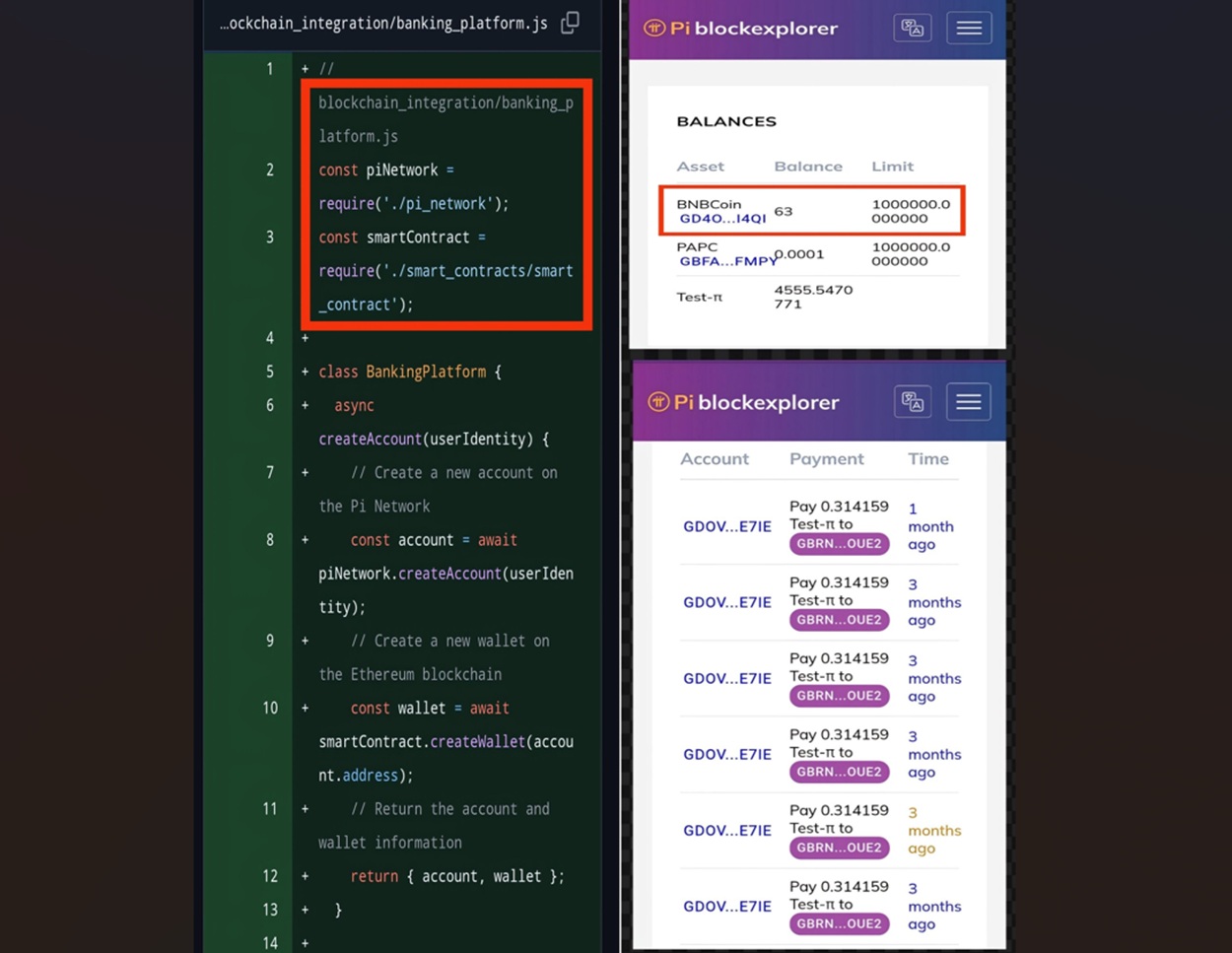Click the file path title …ockchain_integration/banking_platform.js

pos(383,23)
